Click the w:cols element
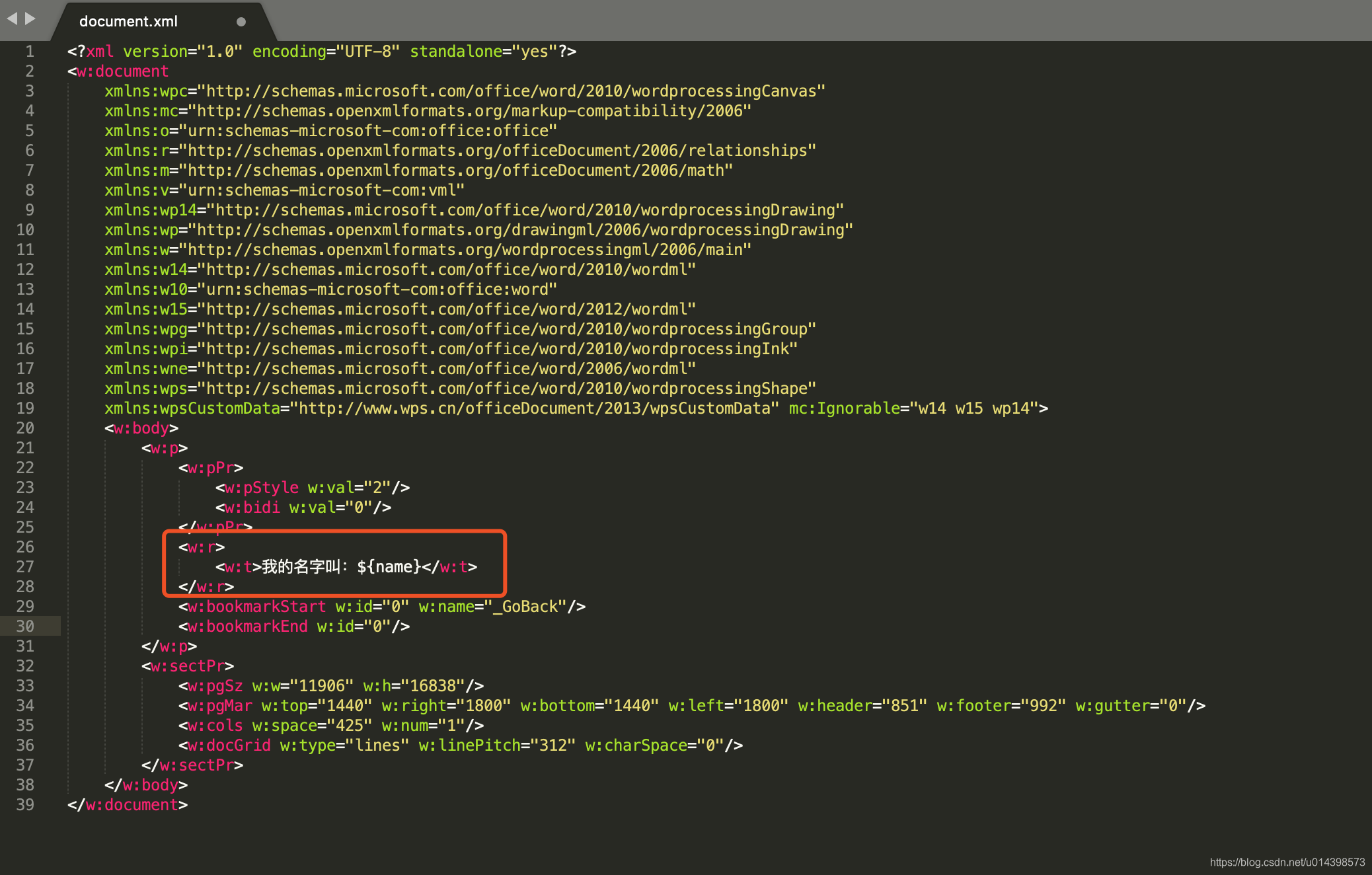1372x875 pixels. point(331,726)
